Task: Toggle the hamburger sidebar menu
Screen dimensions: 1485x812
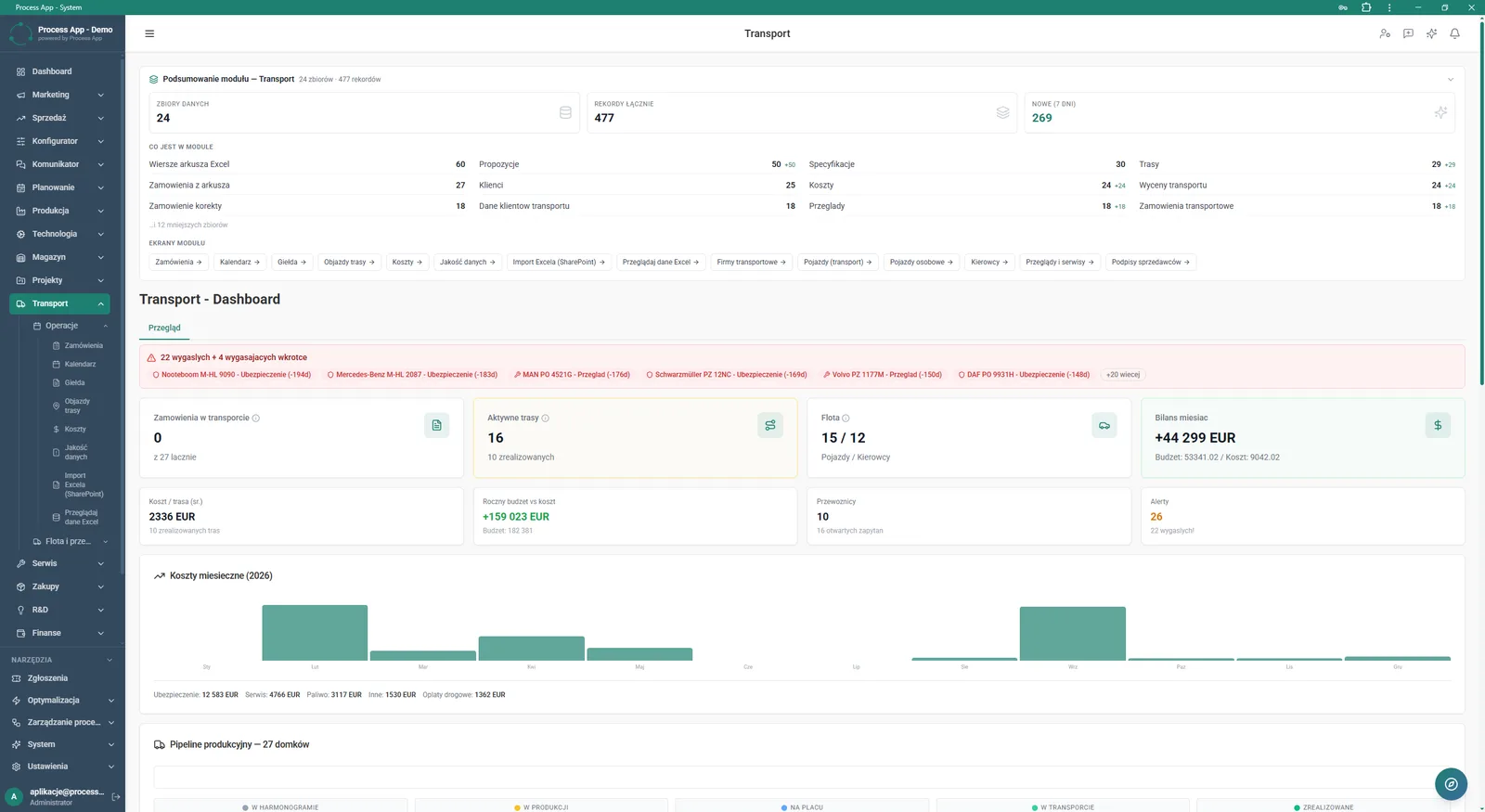Action: tap(149, 33)
